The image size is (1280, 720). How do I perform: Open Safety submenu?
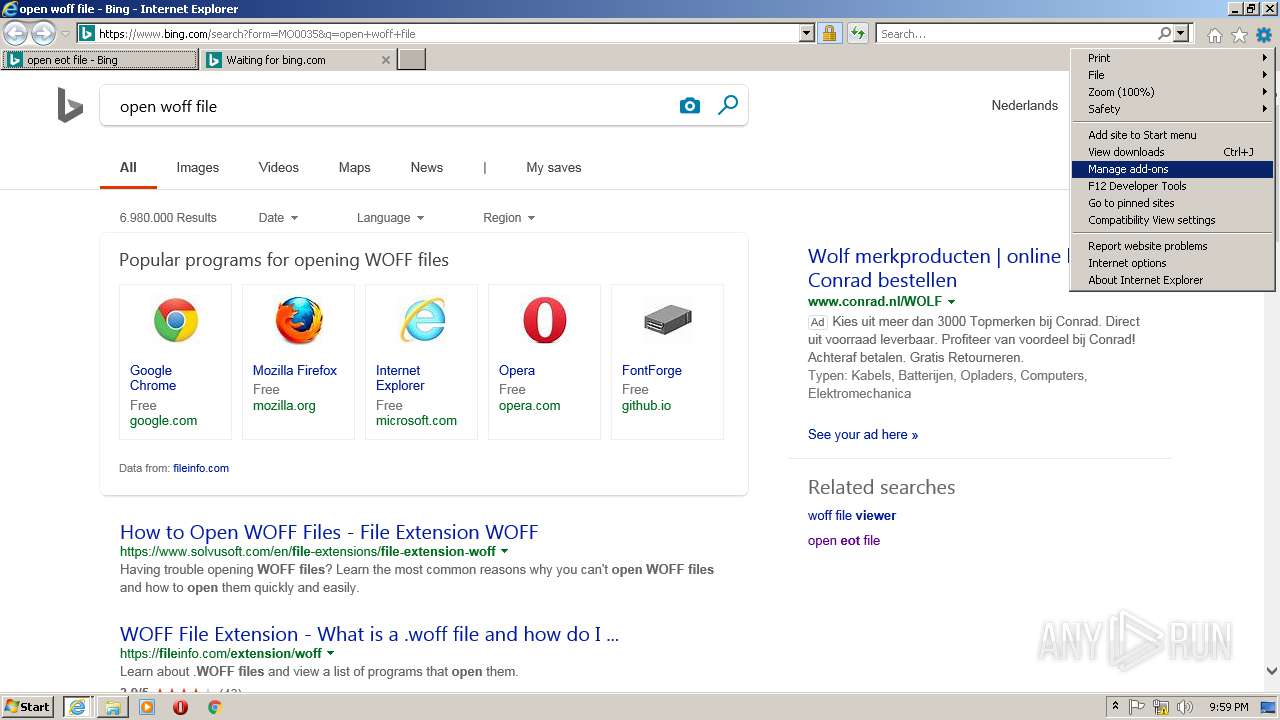[1171, 109]
